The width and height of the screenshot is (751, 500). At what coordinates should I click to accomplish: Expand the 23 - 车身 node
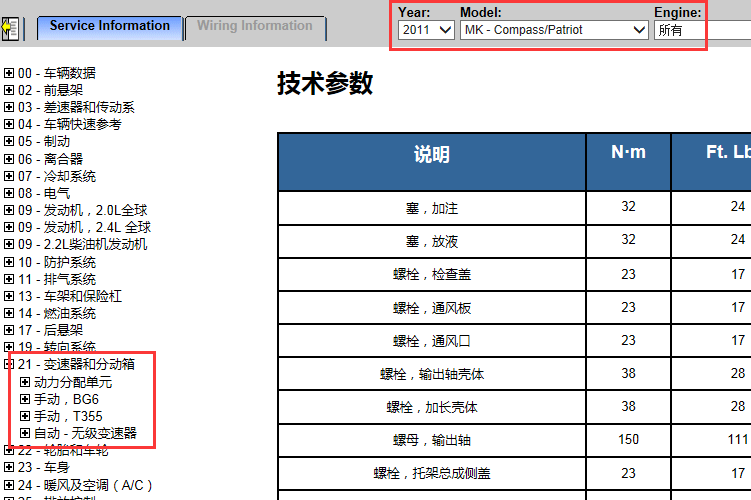9,467
